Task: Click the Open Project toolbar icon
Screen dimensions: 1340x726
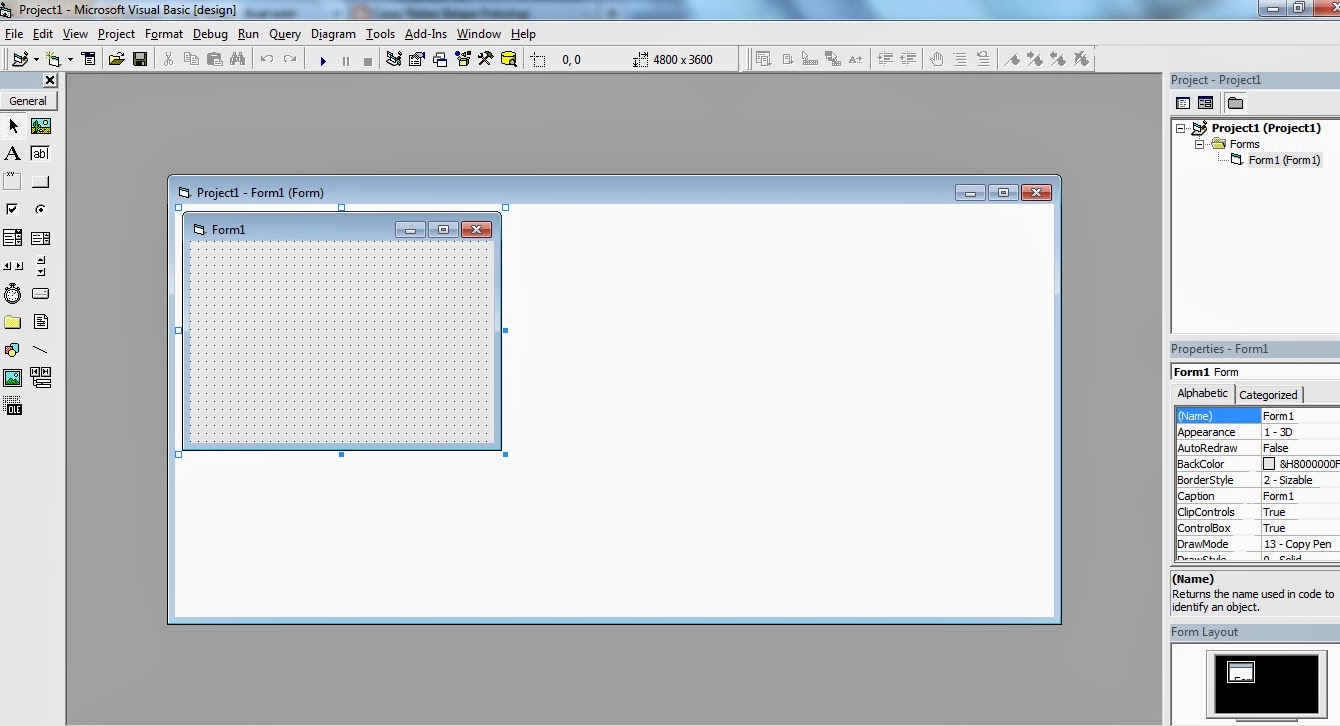Action: pyautogui.click(x=116, y=60)
